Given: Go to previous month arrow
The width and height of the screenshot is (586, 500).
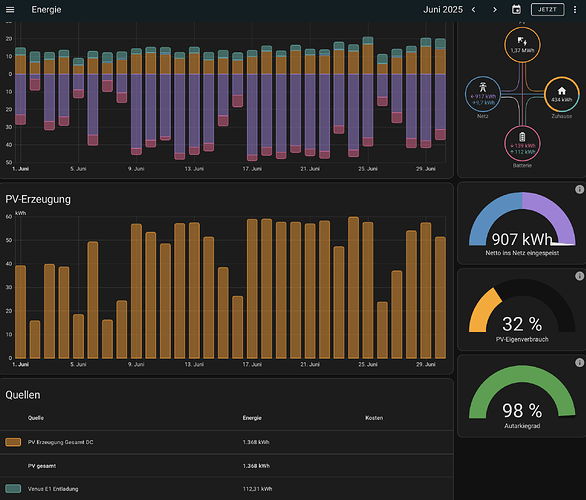Looking at the screenshot, I should 474,10.
